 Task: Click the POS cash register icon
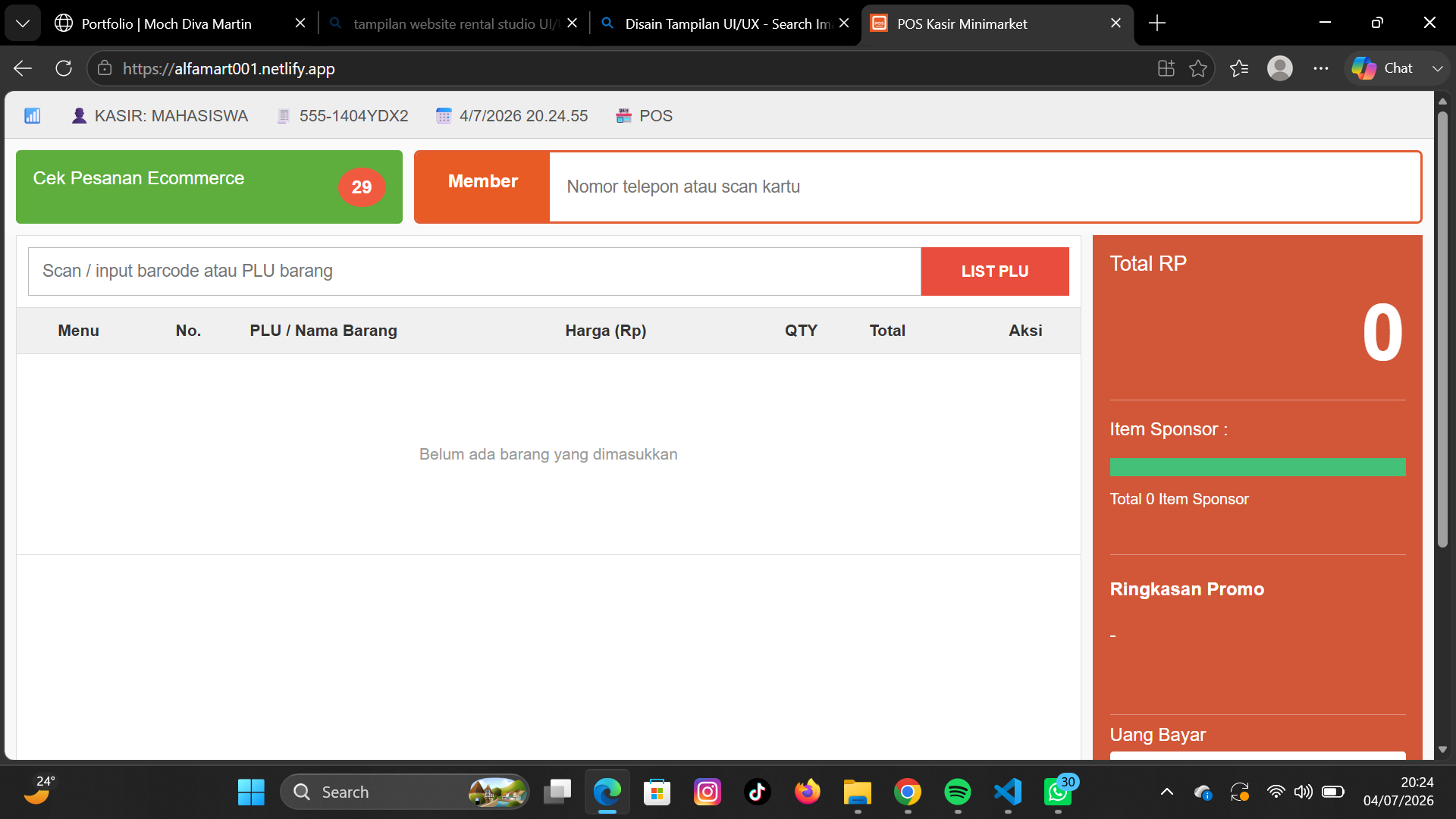pos(623,115)
